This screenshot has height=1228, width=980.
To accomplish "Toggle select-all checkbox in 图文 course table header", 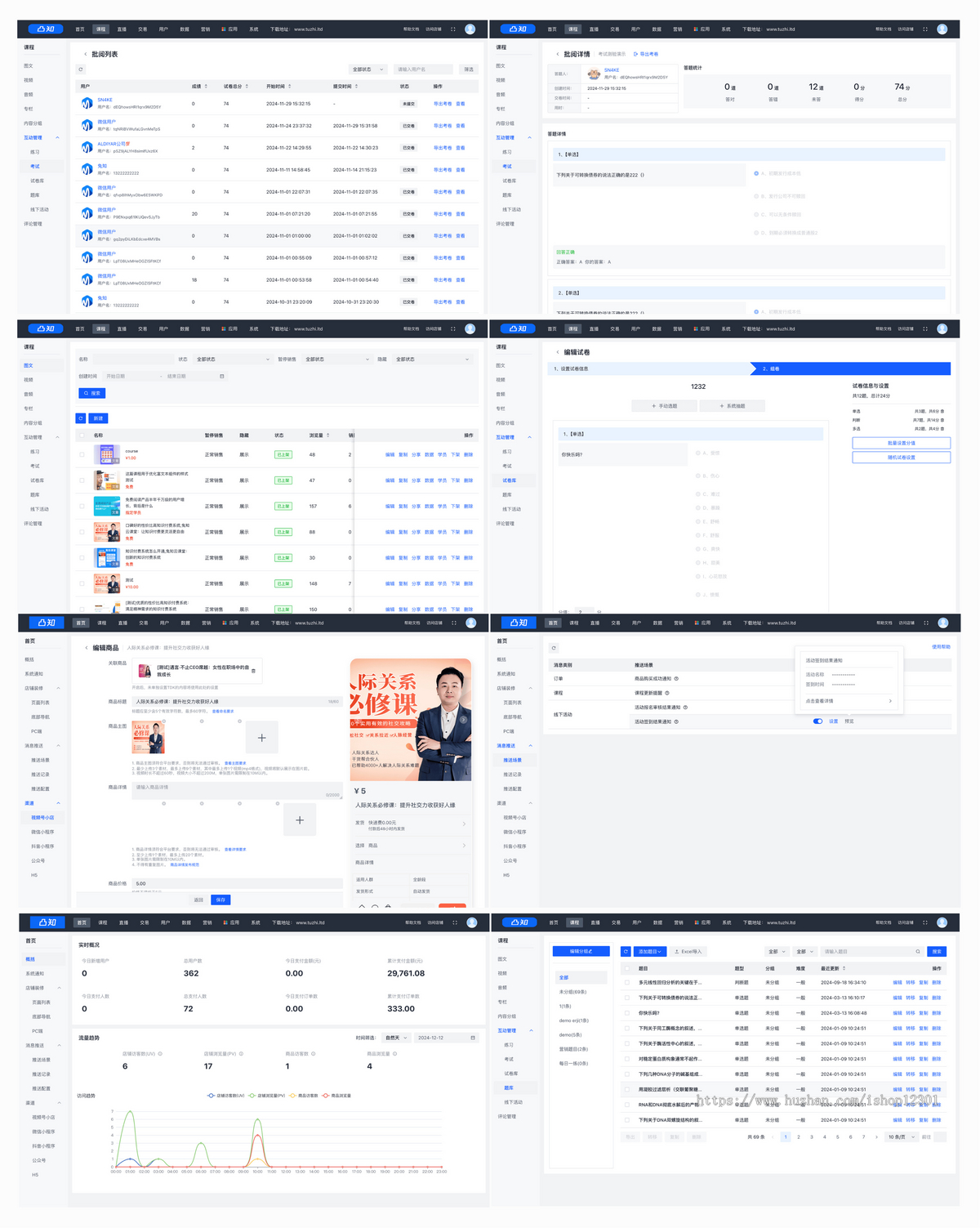I will point(82,435).
